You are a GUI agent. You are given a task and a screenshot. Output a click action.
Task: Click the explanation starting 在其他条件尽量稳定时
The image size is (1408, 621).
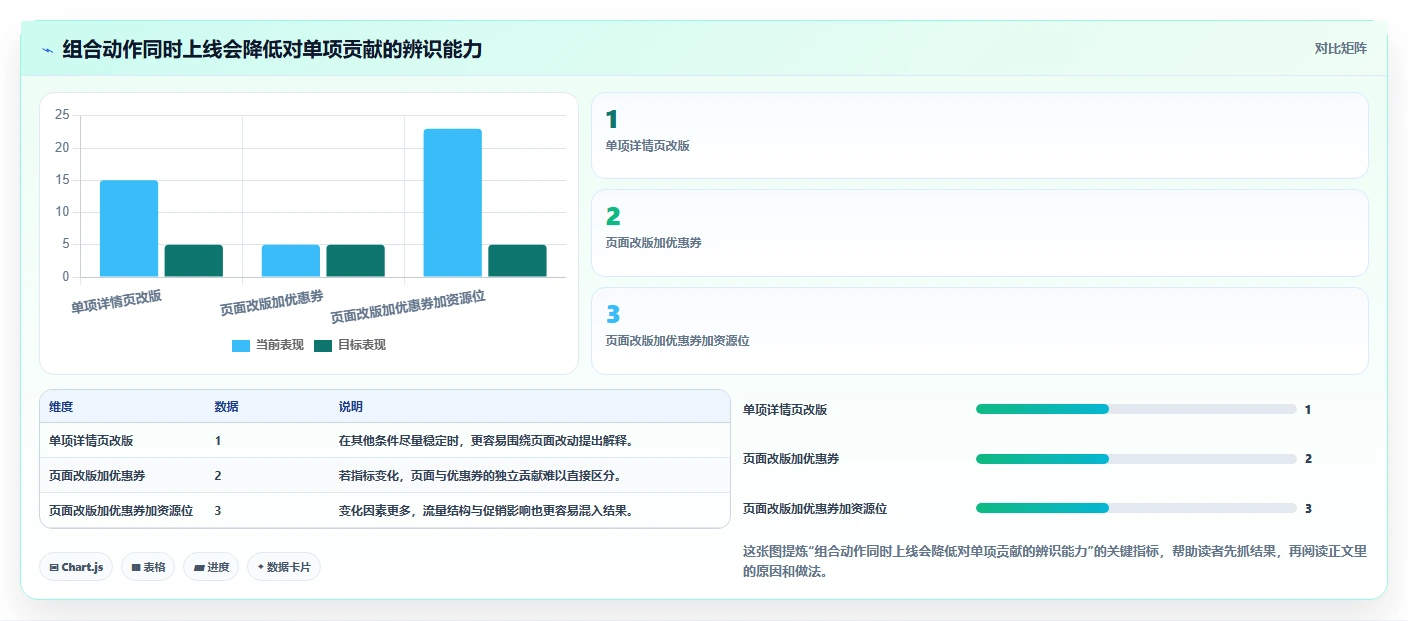click(x=486, y=440)
